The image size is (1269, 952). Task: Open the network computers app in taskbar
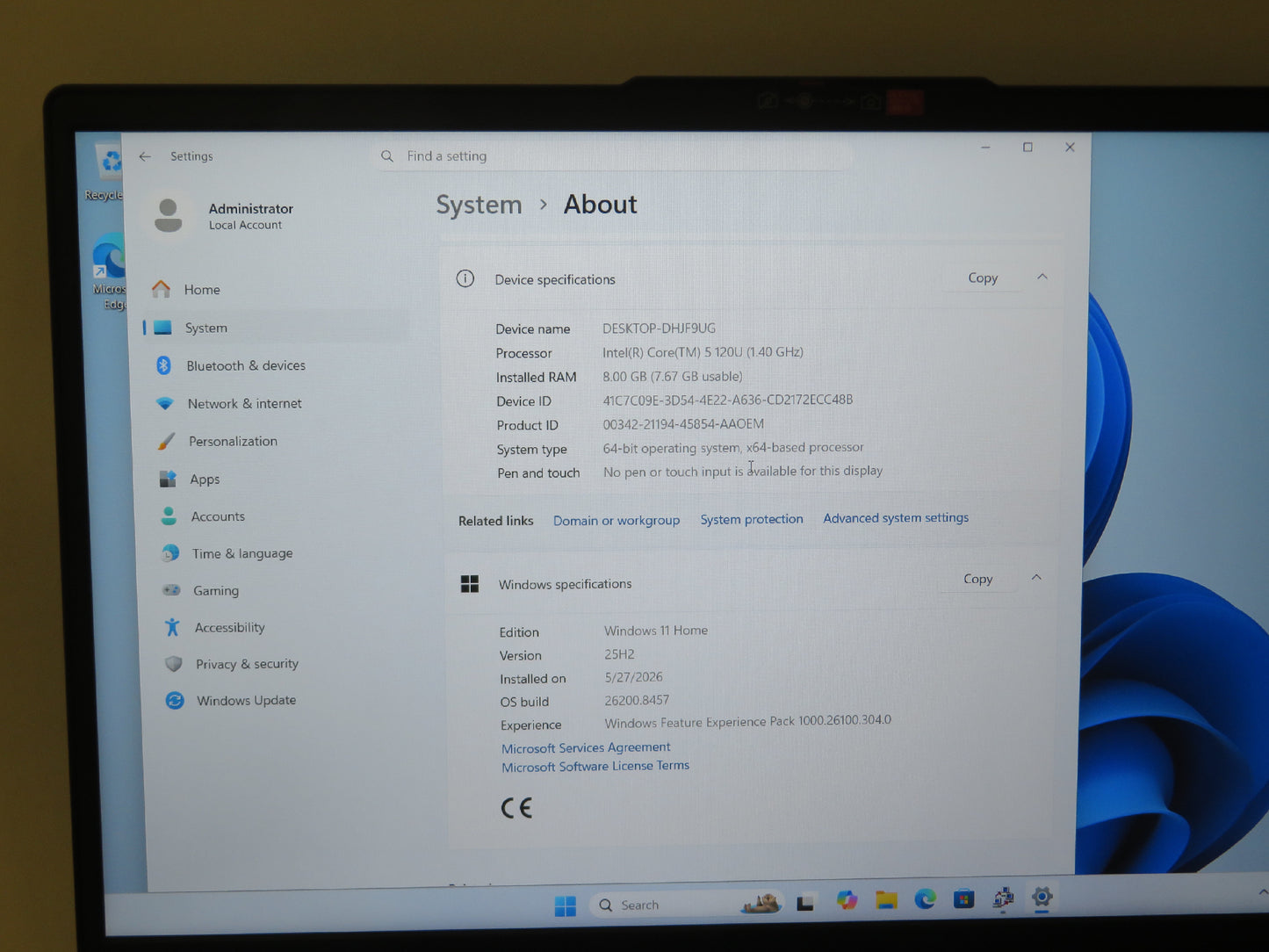click(x=1003, y=898)
